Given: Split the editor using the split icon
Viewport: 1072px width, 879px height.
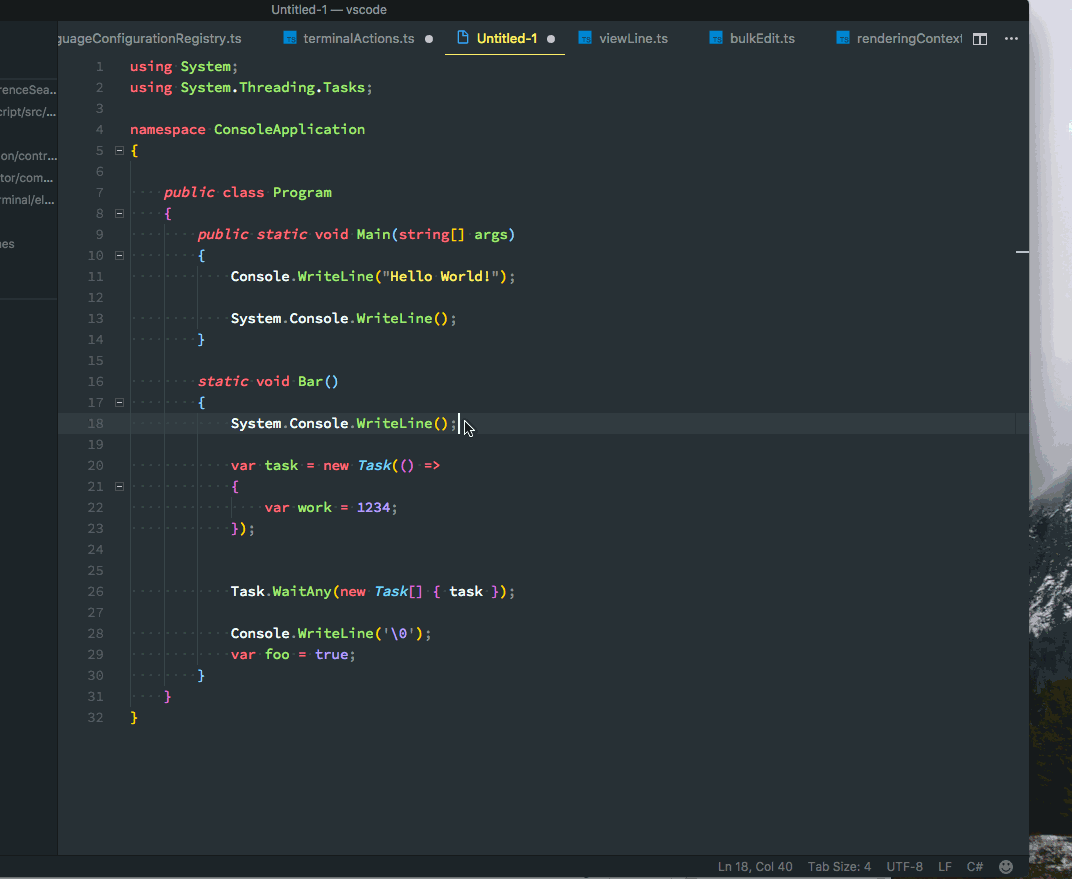Looking at the screenshot, I should tap(979, 38).
